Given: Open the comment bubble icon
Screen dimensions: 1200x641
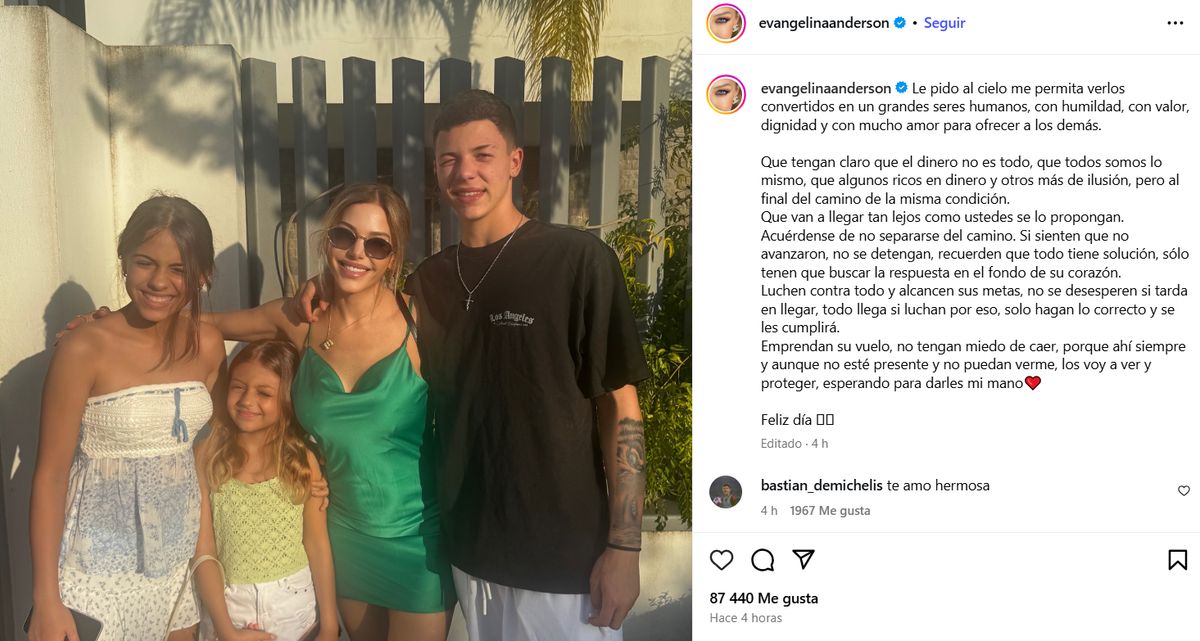Looking at the screenshot, I should tap(762, 560).
